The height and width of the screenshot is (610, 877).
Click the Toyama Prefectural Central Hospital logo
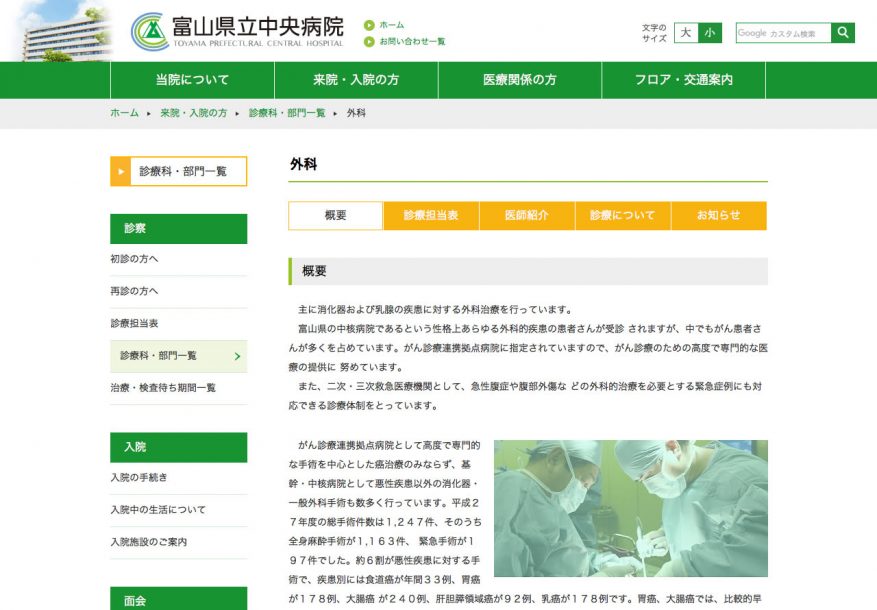(x=237, y=31)
